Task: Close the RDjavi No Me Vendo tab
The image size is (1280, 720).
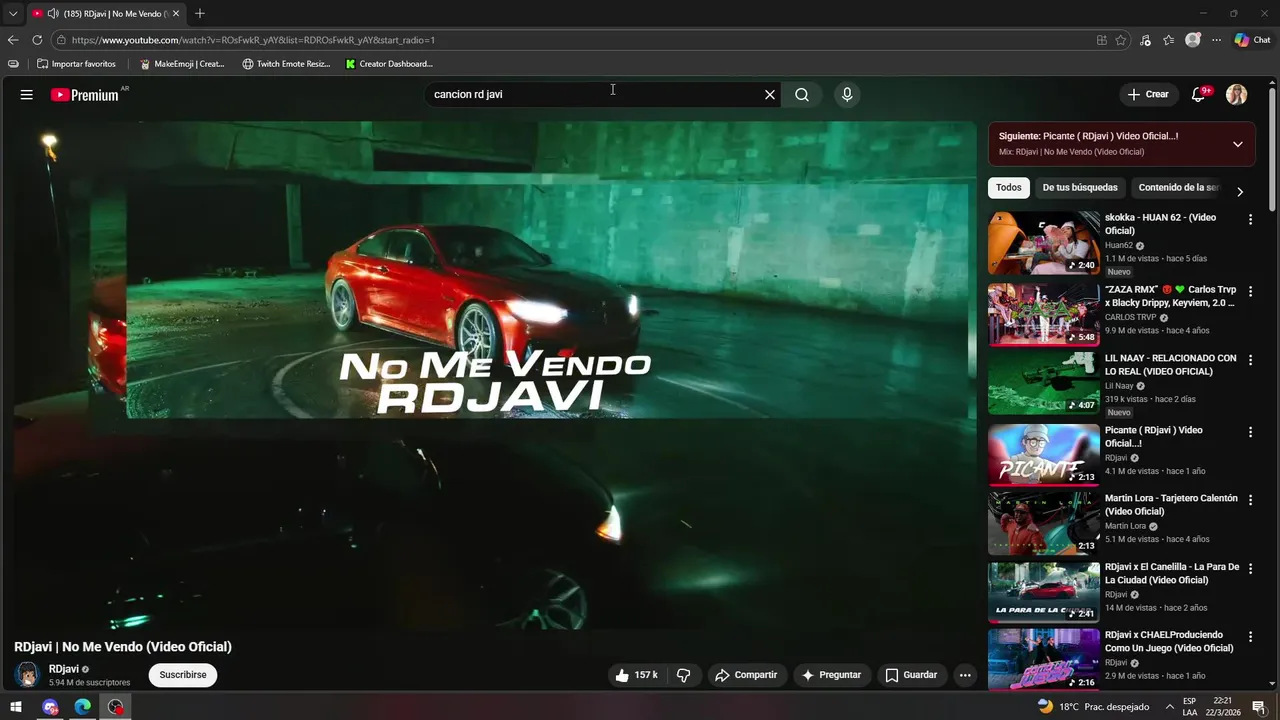Action: pos(175,14)
